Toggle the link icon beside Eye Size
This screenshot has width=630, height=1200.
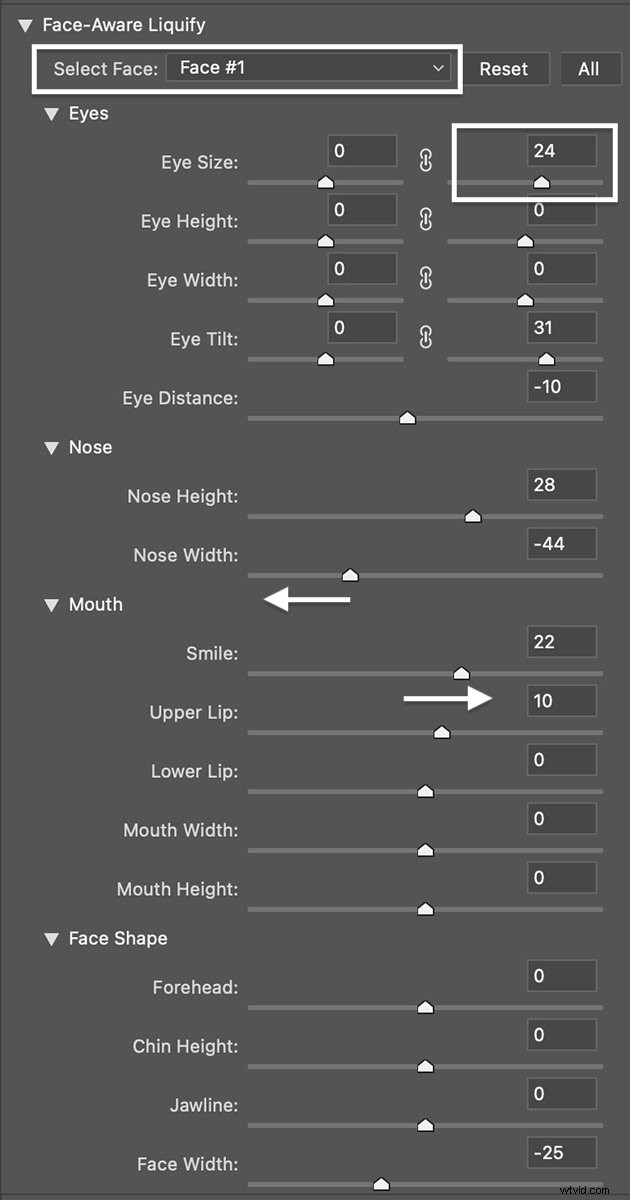427,161
